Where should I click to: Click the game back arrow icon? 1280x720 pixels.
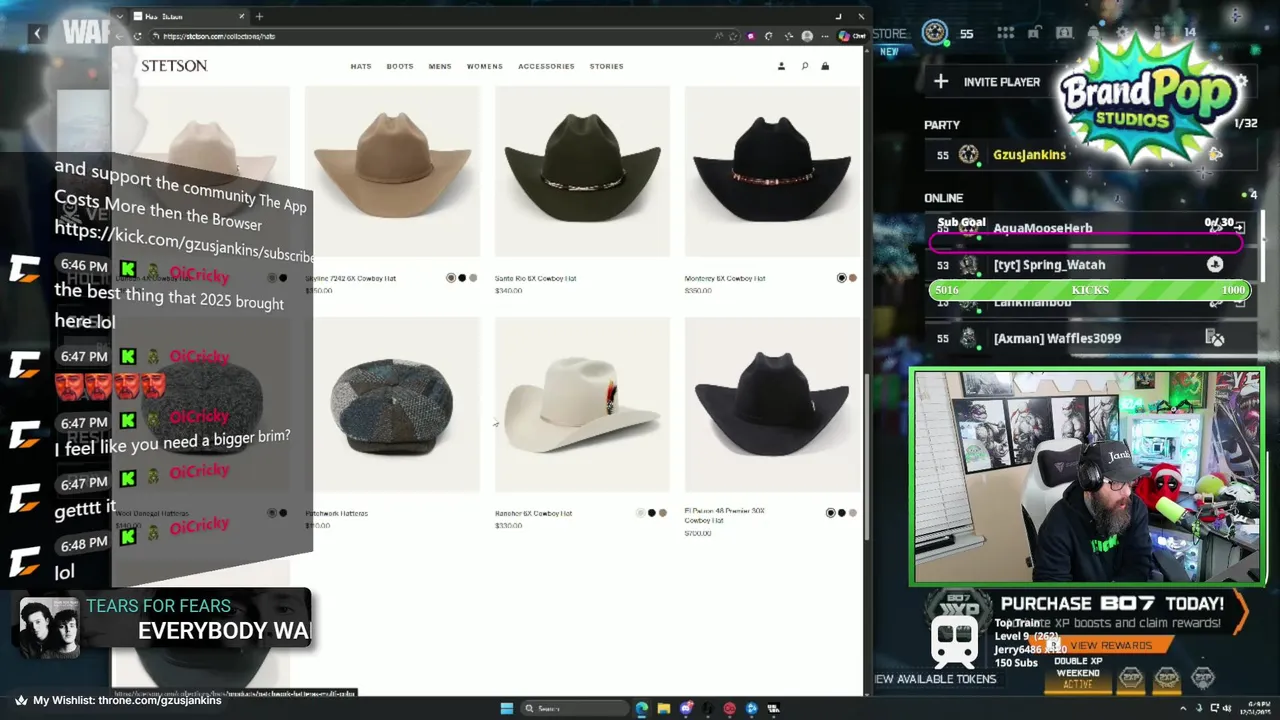(x=37, y=33)
